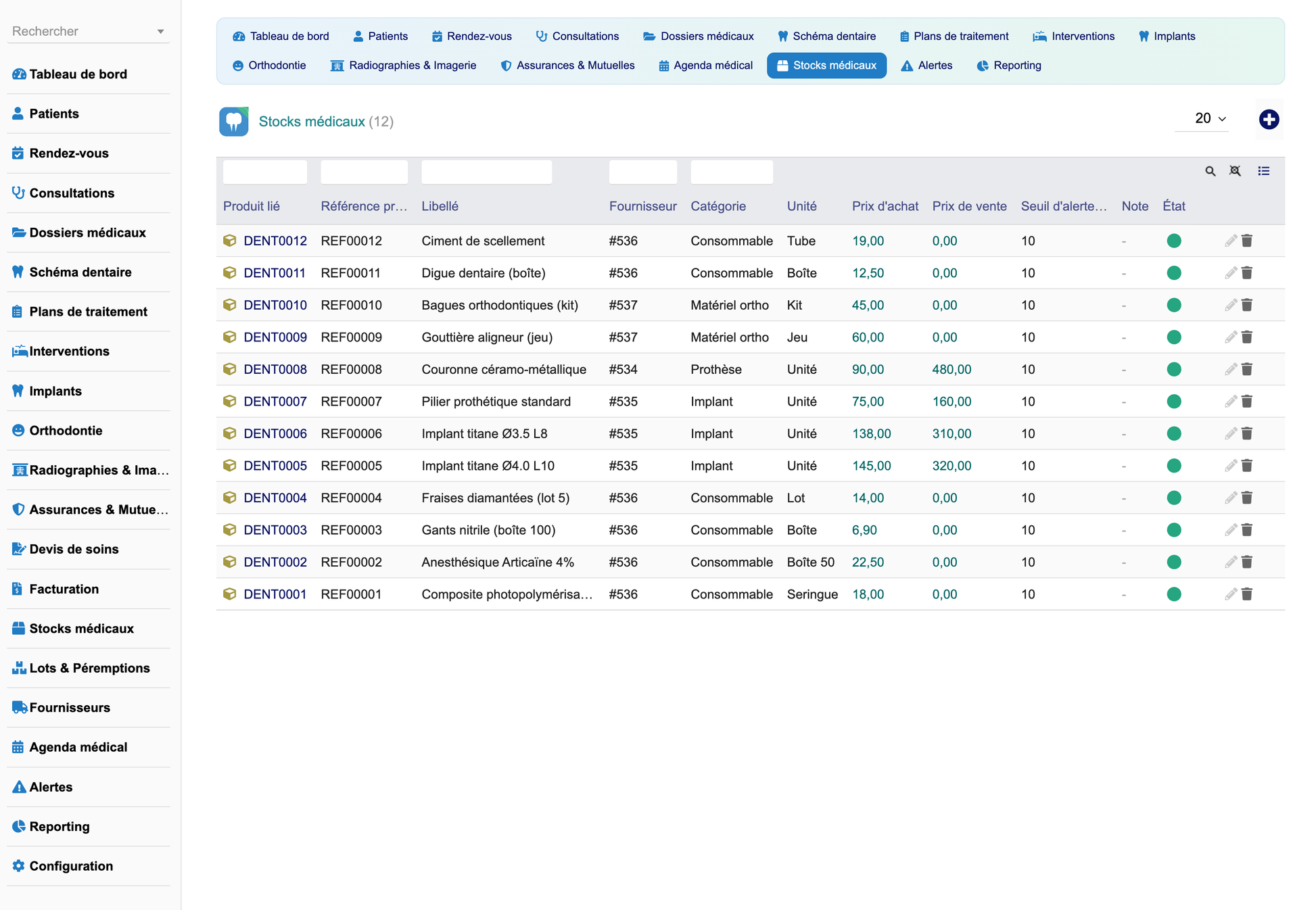Image resolution: width=1316 pixels, height=910 pixels.
Task: Edit the Anesthésique Articaïne row
Action: point(1230,562)
